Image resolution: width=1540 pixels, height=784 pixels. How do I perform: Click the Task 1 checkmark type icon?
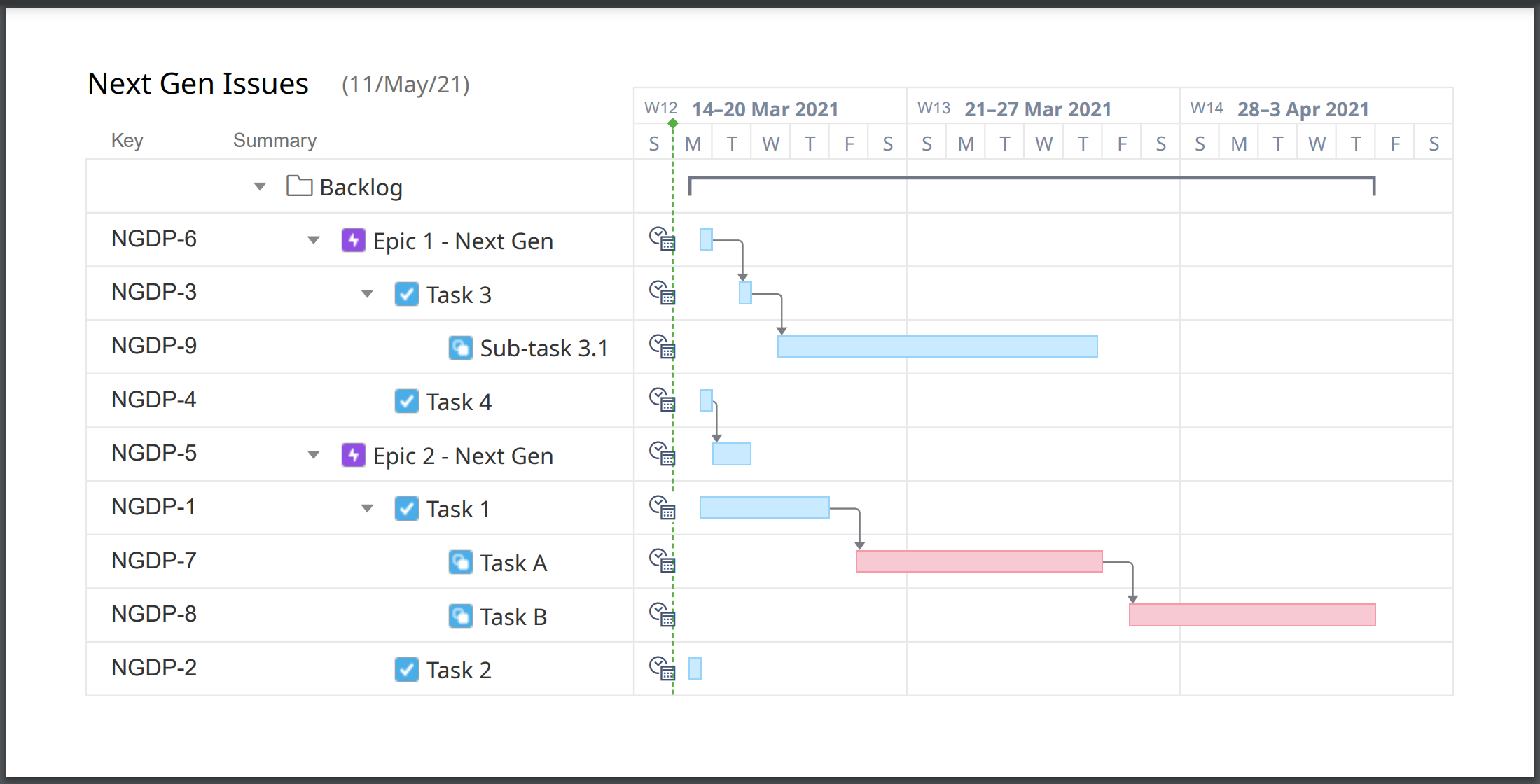(406, 508)
